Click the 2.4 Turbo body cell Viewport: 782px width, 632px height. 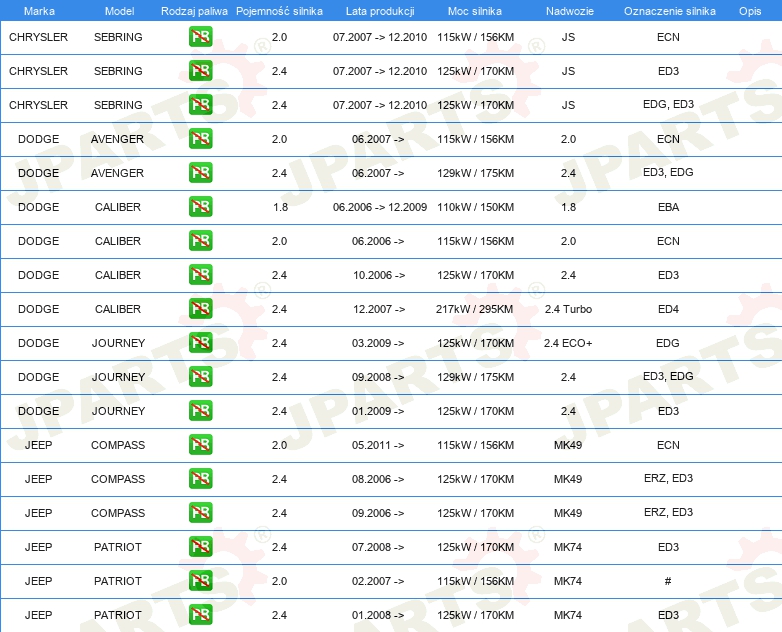(568, 309)
